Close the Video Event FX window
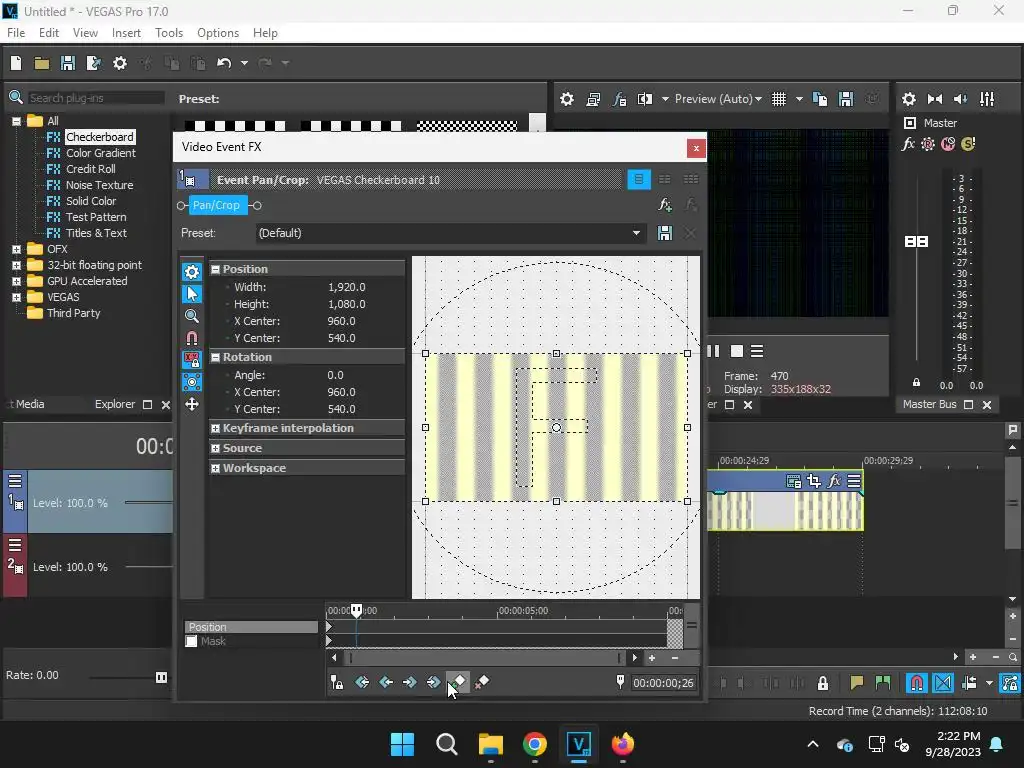 696,148
